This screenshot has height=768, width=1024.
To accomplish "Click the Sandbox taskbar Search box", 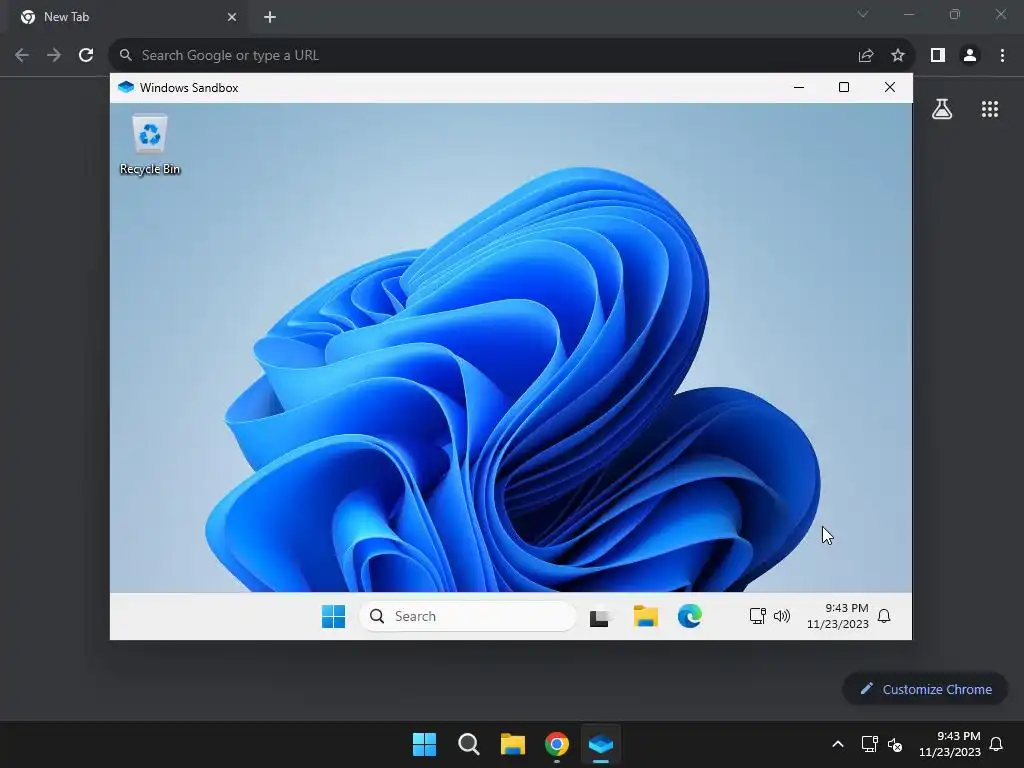I will coord(468,616).
